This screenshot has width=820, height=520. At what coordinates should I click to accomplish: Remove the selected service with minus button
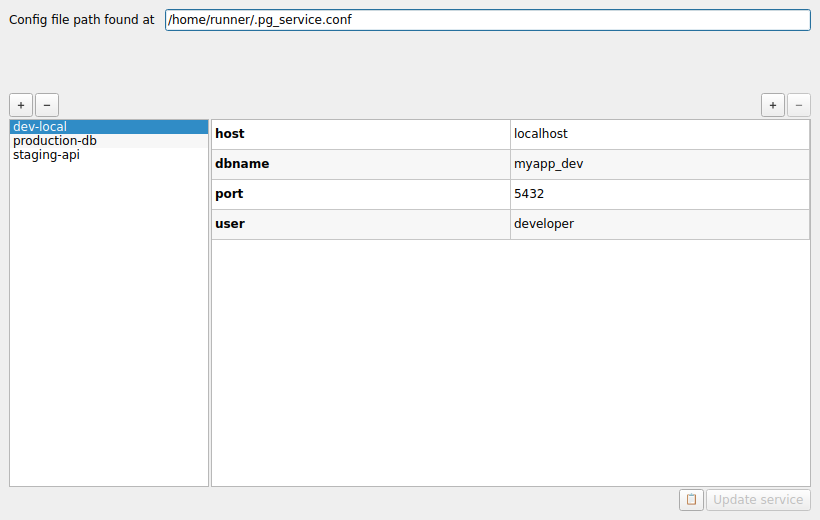point(47,105)
